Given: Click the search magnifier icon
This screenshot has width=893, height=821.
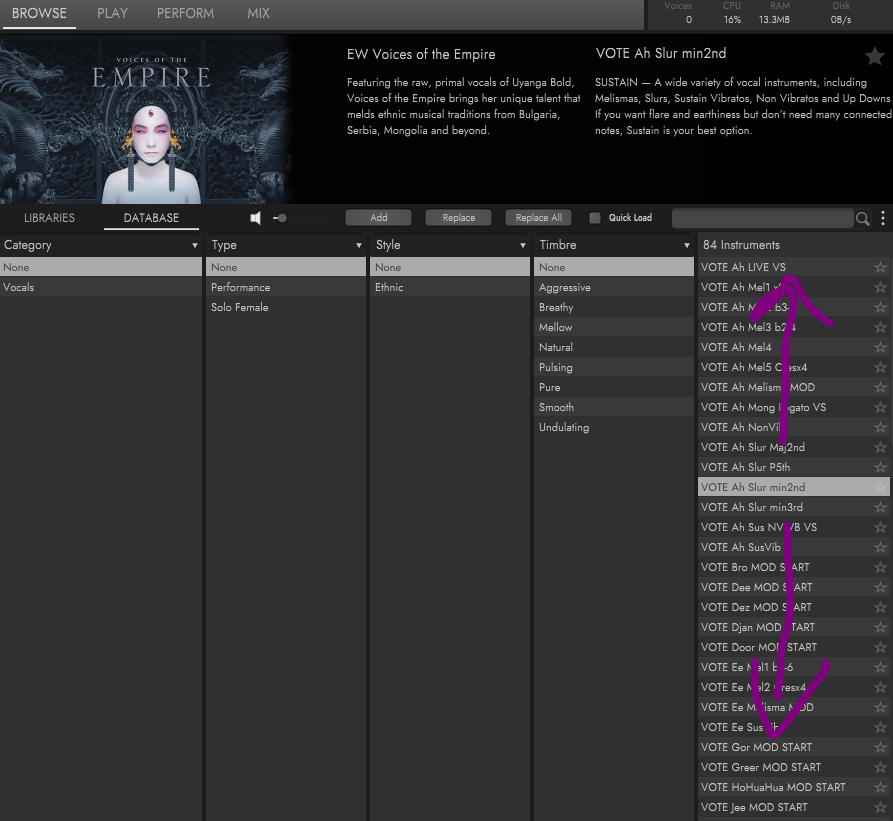Looking at the screenshot, I should tap(862, 218).
